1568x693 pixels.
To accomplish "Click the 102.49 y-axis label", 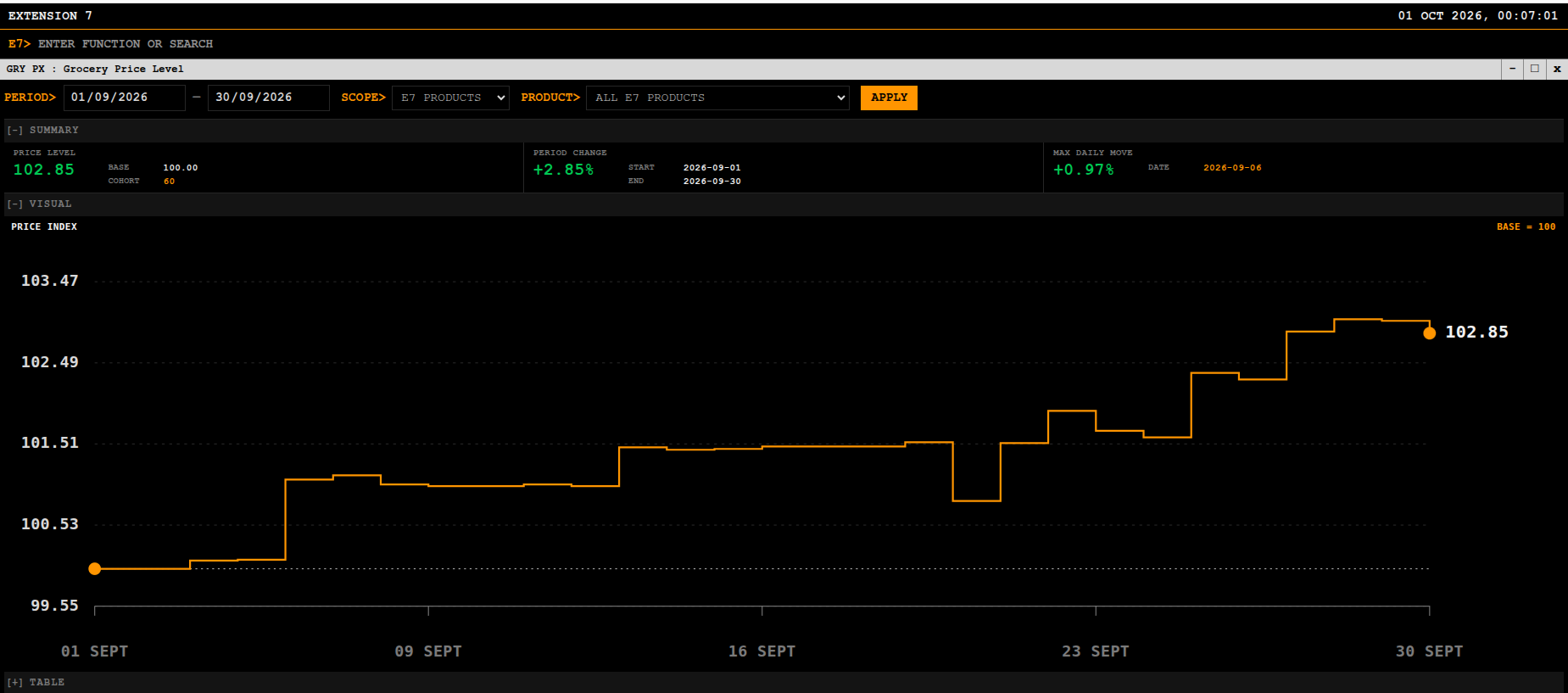I will pyautogui.click(x=50, y=362).
